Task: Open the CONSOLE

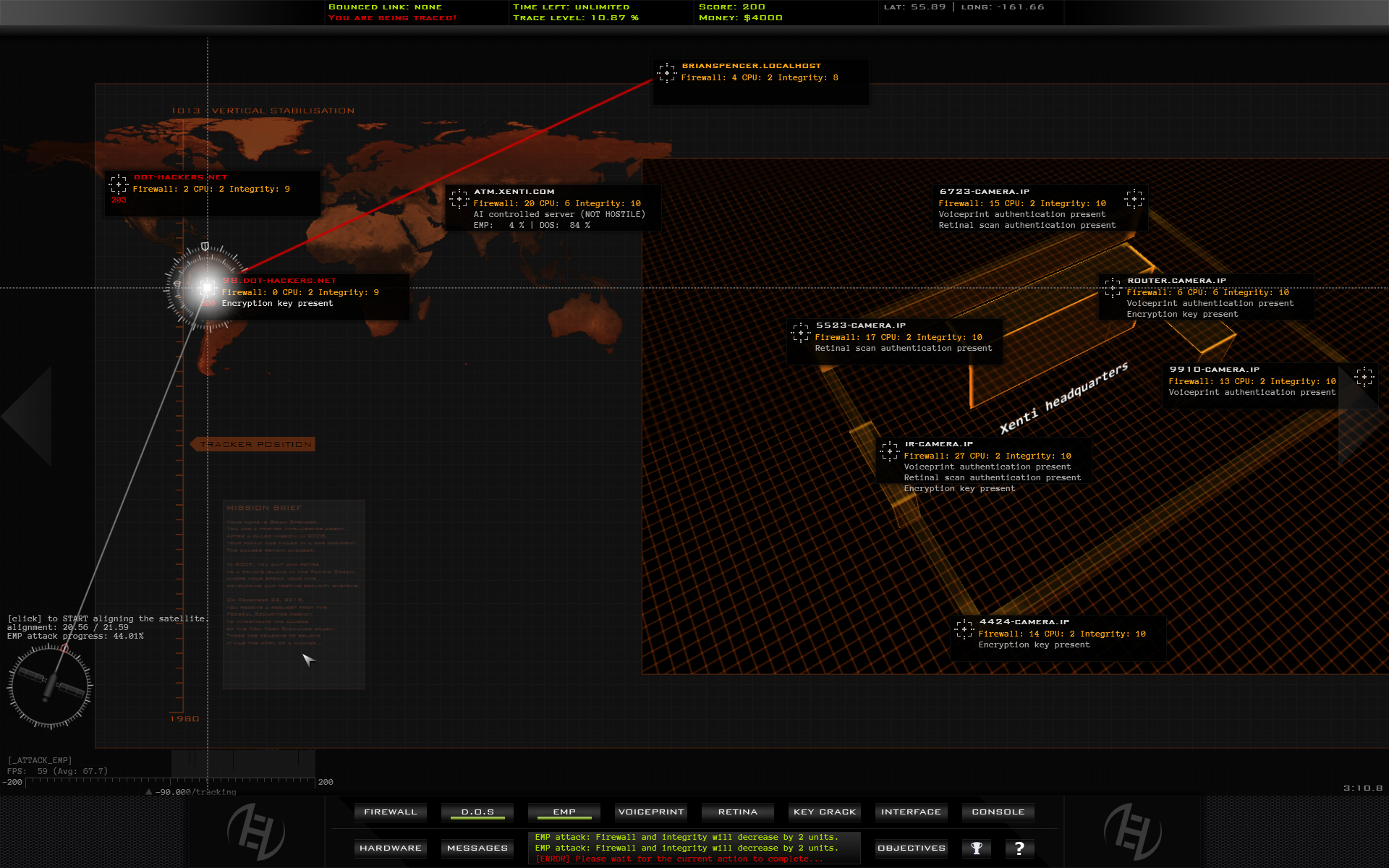Action: [x=998, y=812]
